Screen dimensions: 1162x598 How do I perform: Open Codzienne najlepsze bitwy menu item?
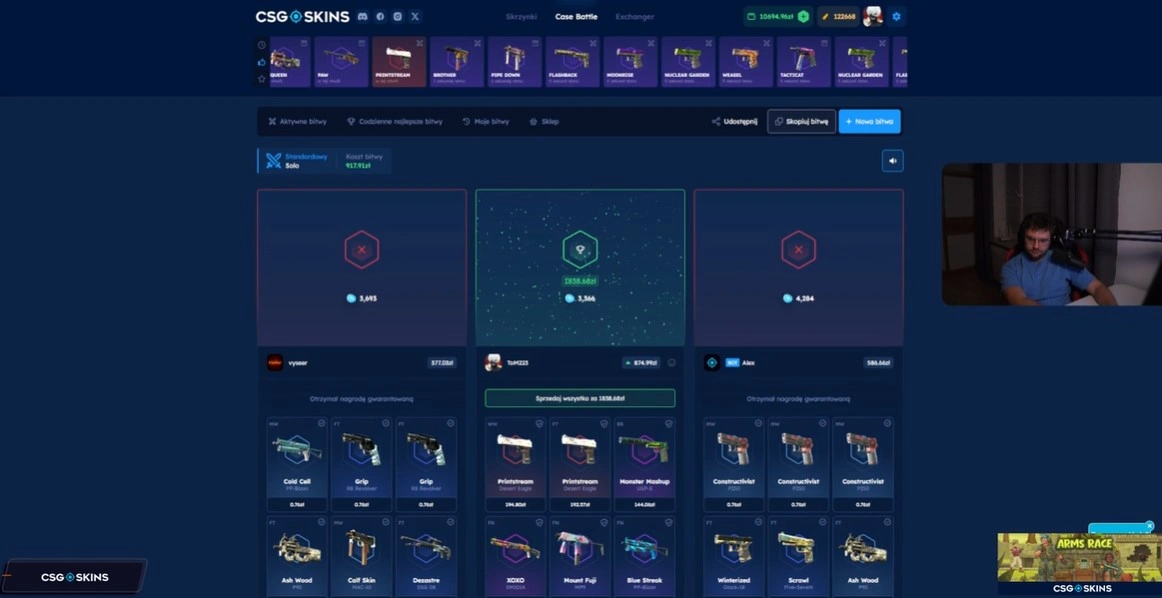click(x=394, y=122)
